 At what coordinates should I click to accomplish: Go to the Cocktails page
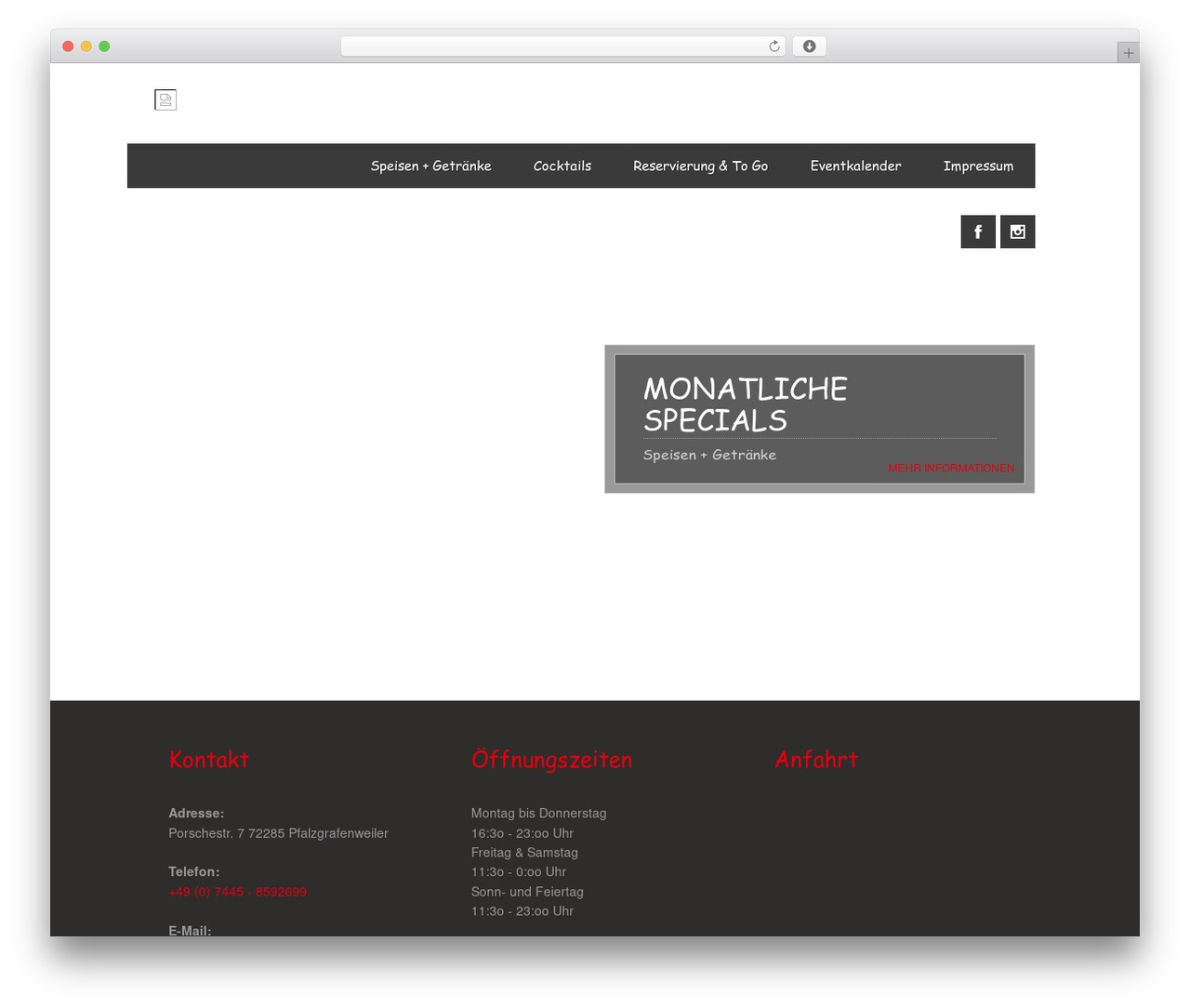coord(562,166)
